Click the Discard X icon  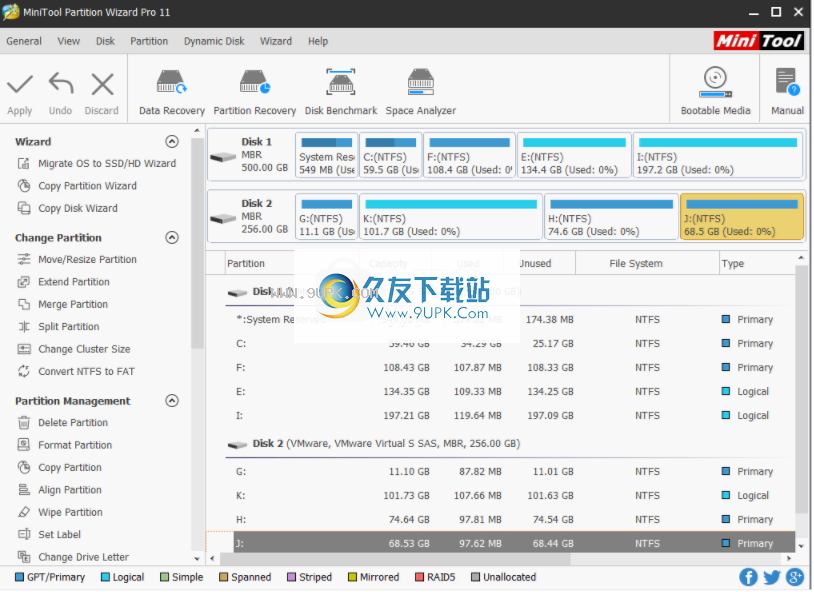point(102,84)
